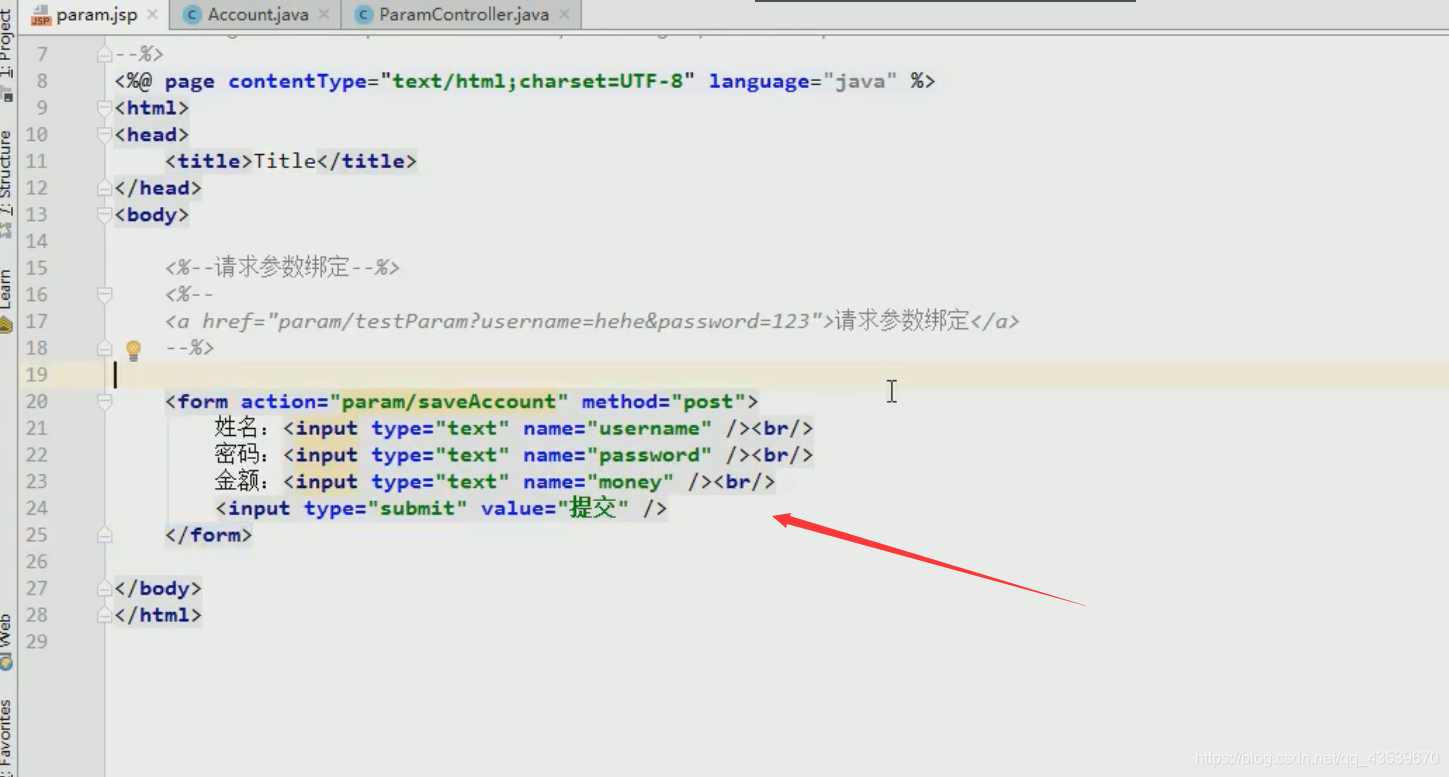Open the ParamController.java editor tab
The width and height of the screenshot is (1449, 777).
click(464, 15)
